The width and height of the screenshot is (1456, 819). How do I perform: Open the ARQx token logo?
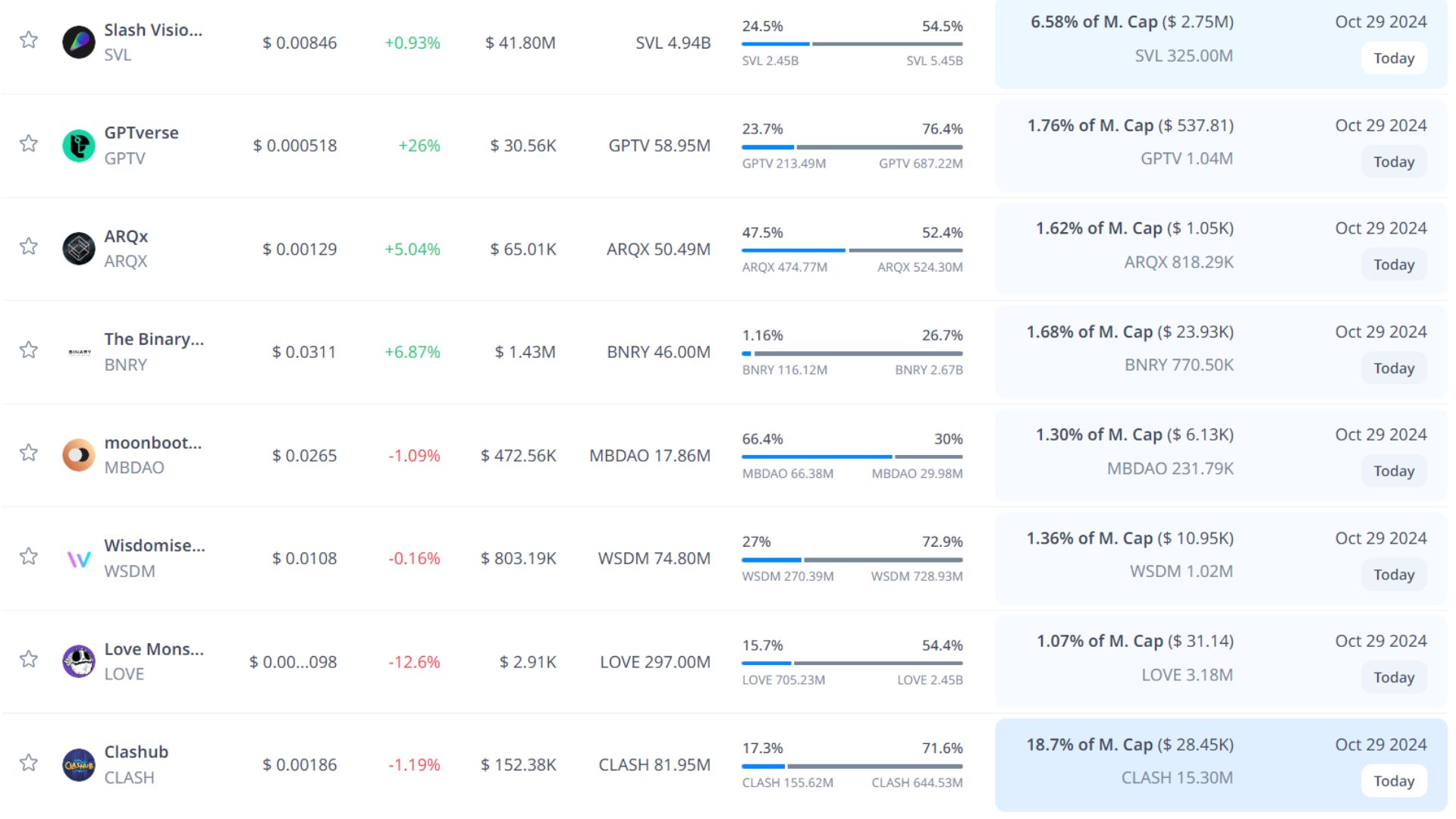point(79,249)
